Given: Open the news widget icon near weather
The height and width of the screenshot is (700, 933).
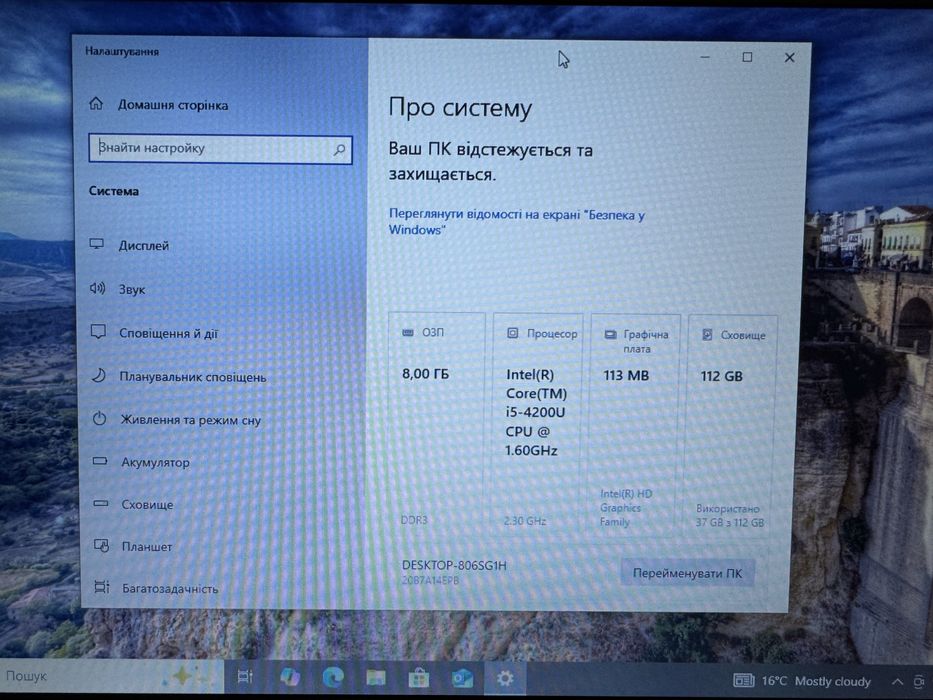Looking at the screenshot, I should [744, 680].
